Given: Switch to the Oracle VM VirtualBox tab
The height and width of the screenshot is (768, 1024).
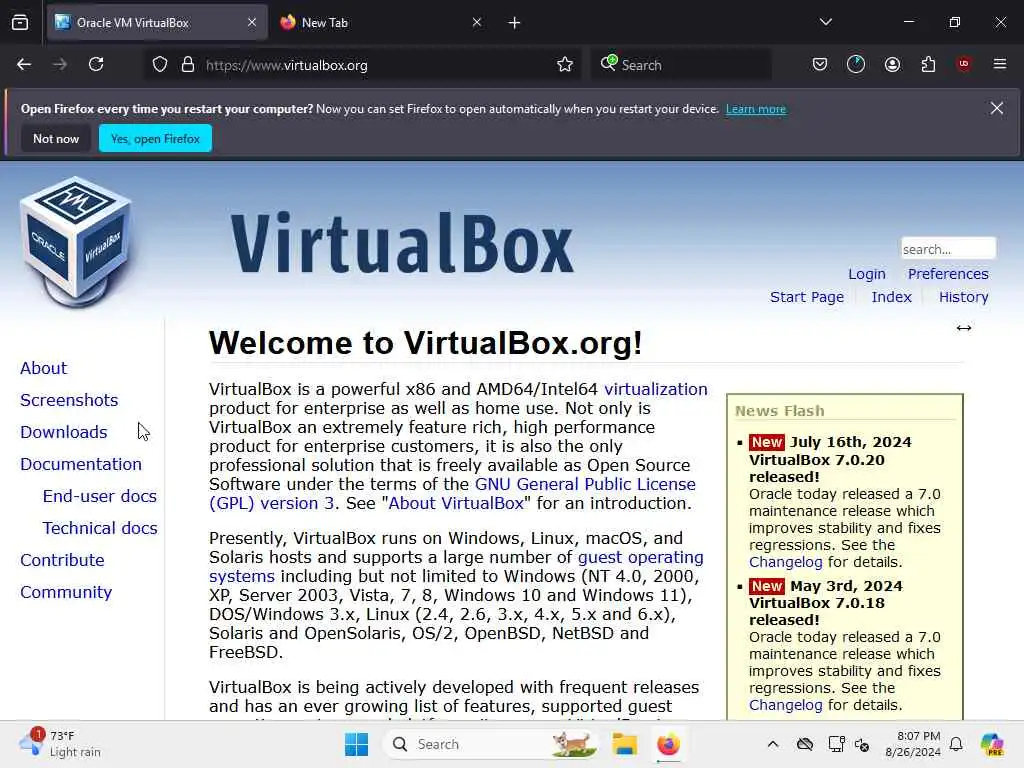Looking at the screenshot, I should point(157,22).
